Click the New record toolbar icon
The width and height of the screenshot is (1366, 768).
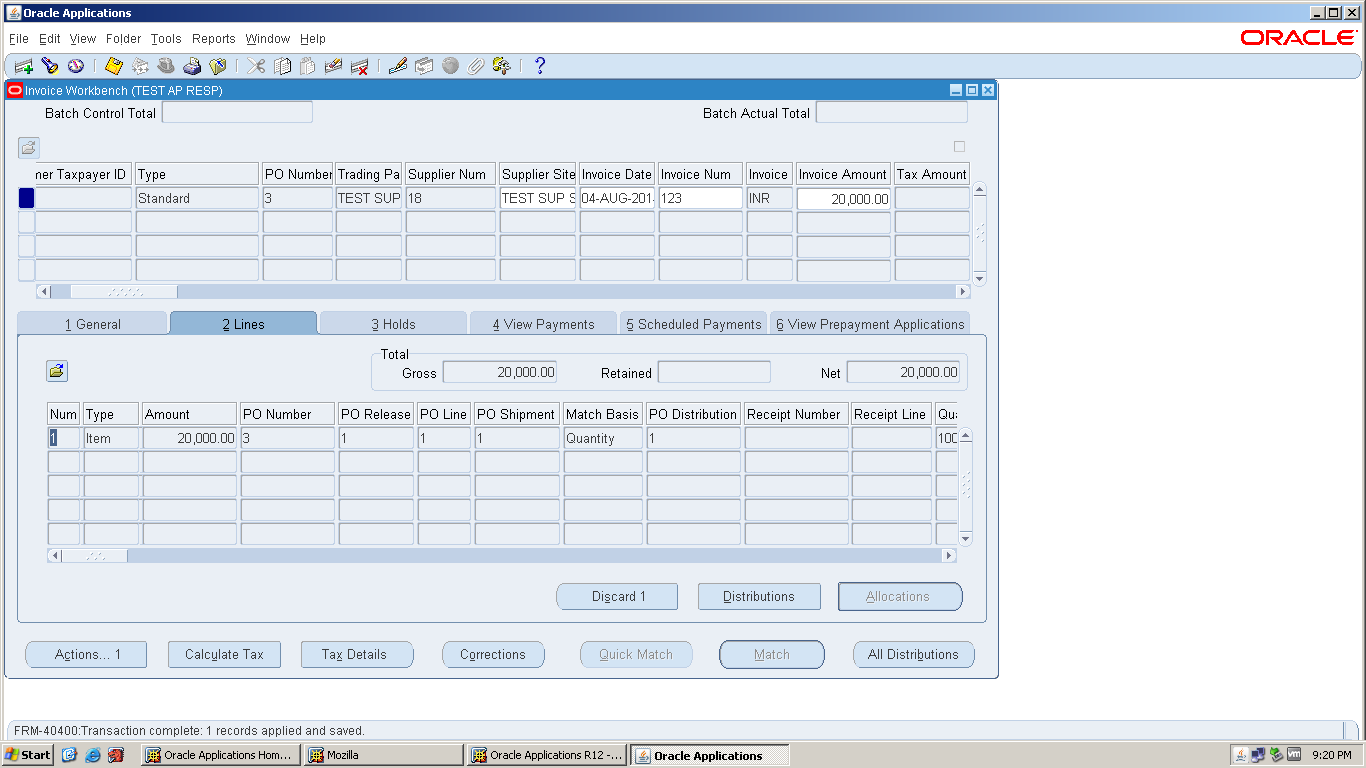tap(24, 66)
